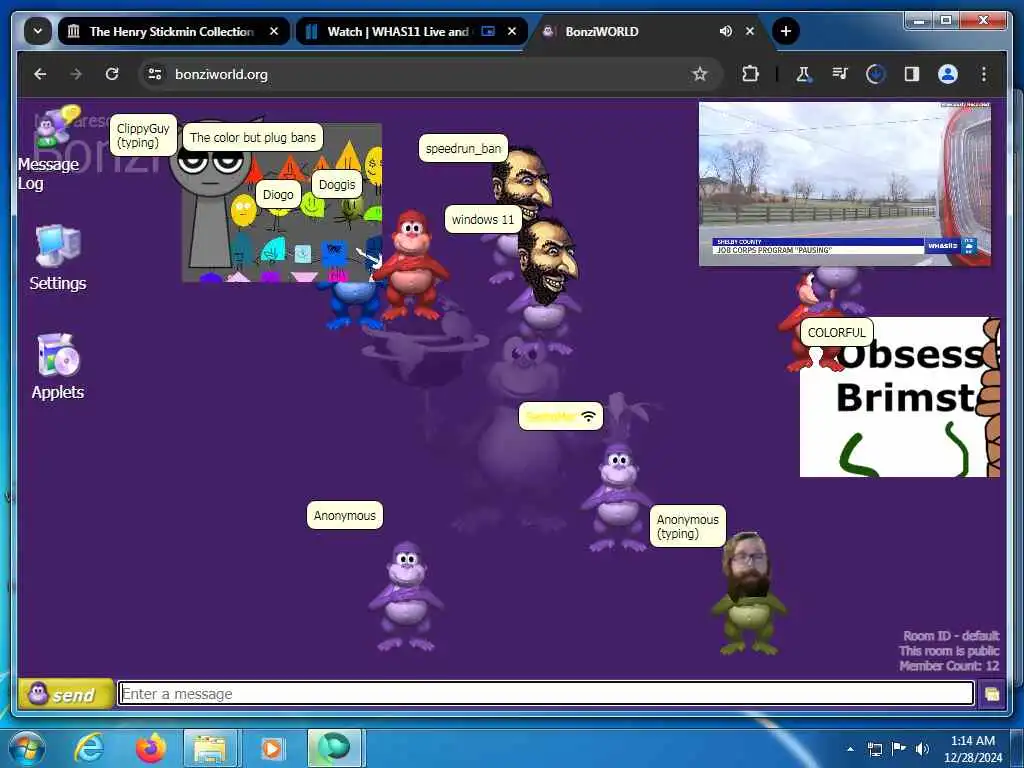The height and width of the screenshot is (768, 1024).
Task: Close the WHAS11 tab
Action: [512, 31]
